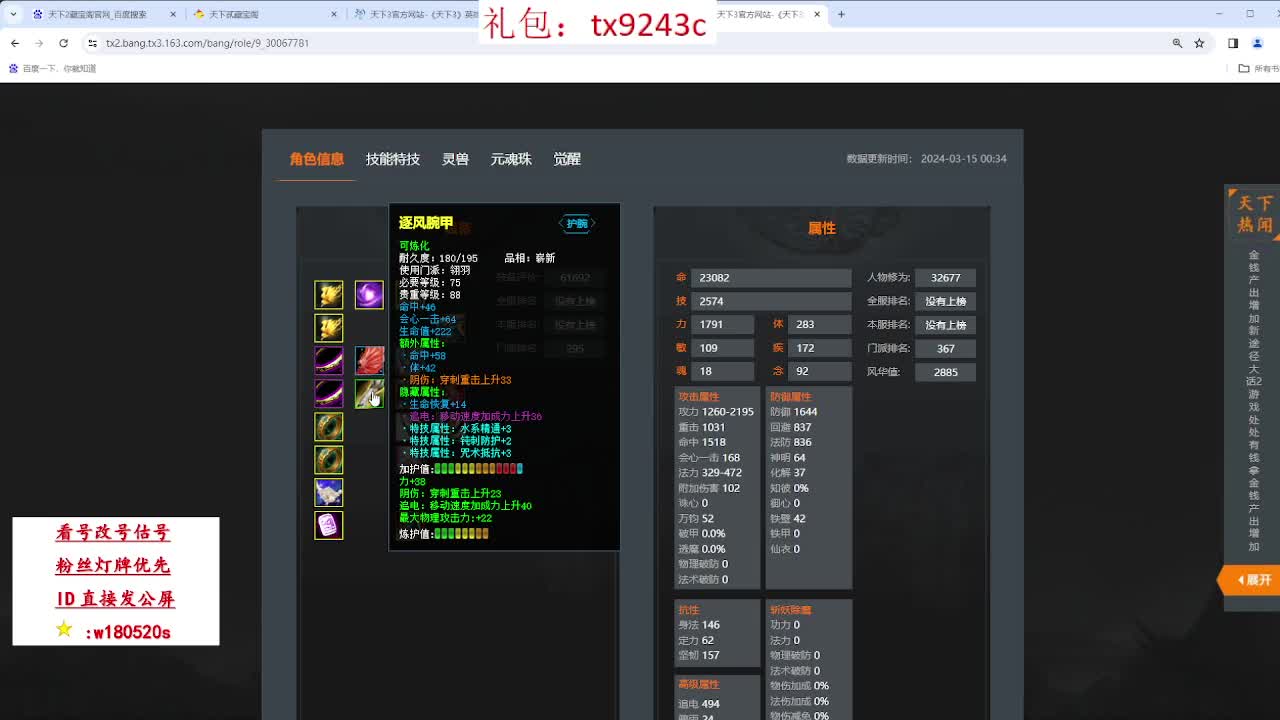Open the tab search dropdown arrow
The height and width of the screenshot is (720, 1280).
12,14
